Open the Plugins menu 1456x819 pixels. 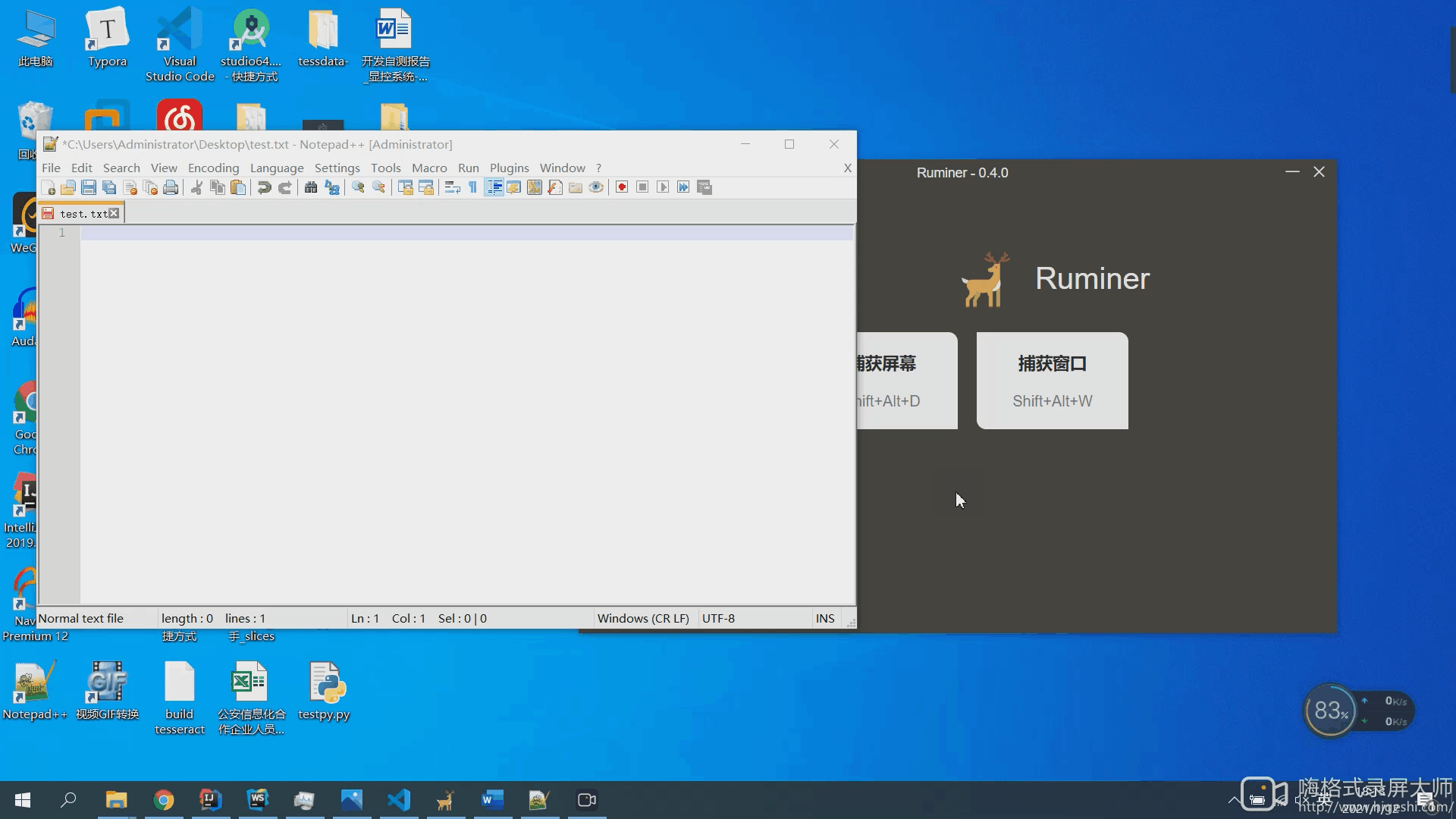point(509,168)
